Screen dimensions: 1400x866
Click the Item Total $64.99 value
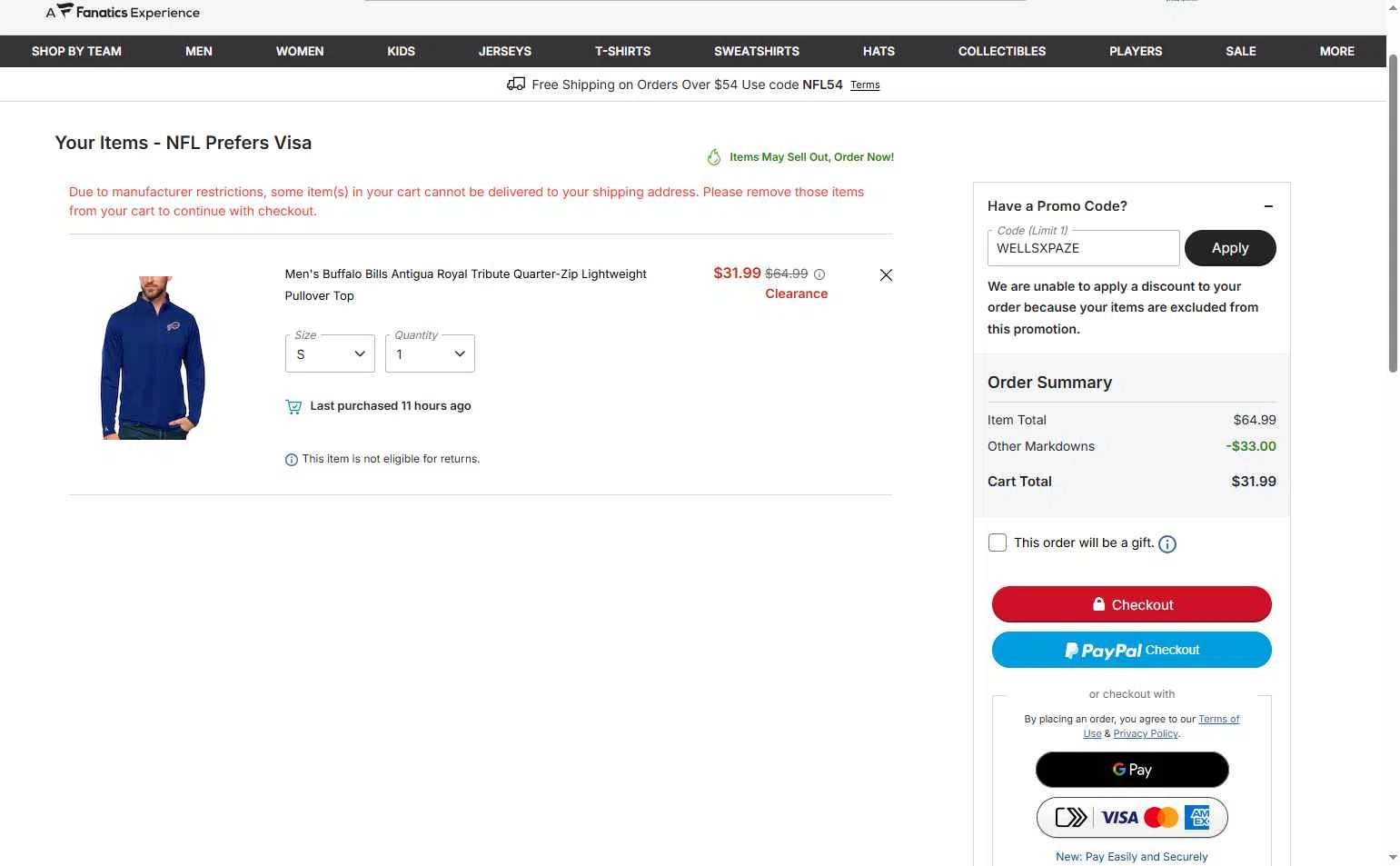pos(1255,420)
